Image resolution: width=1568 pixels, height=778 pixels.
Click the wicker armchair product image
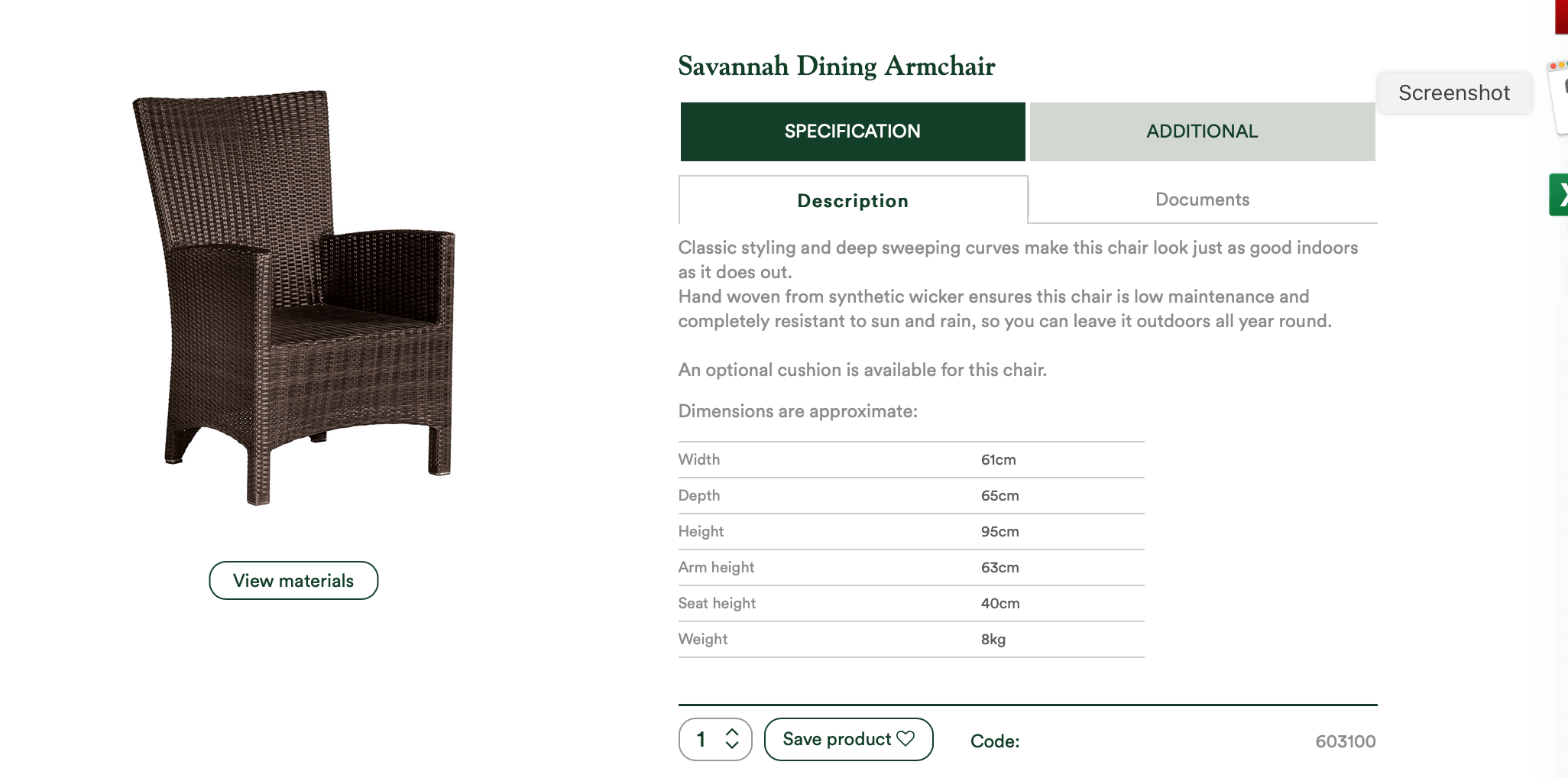click(x=294, y=297)
